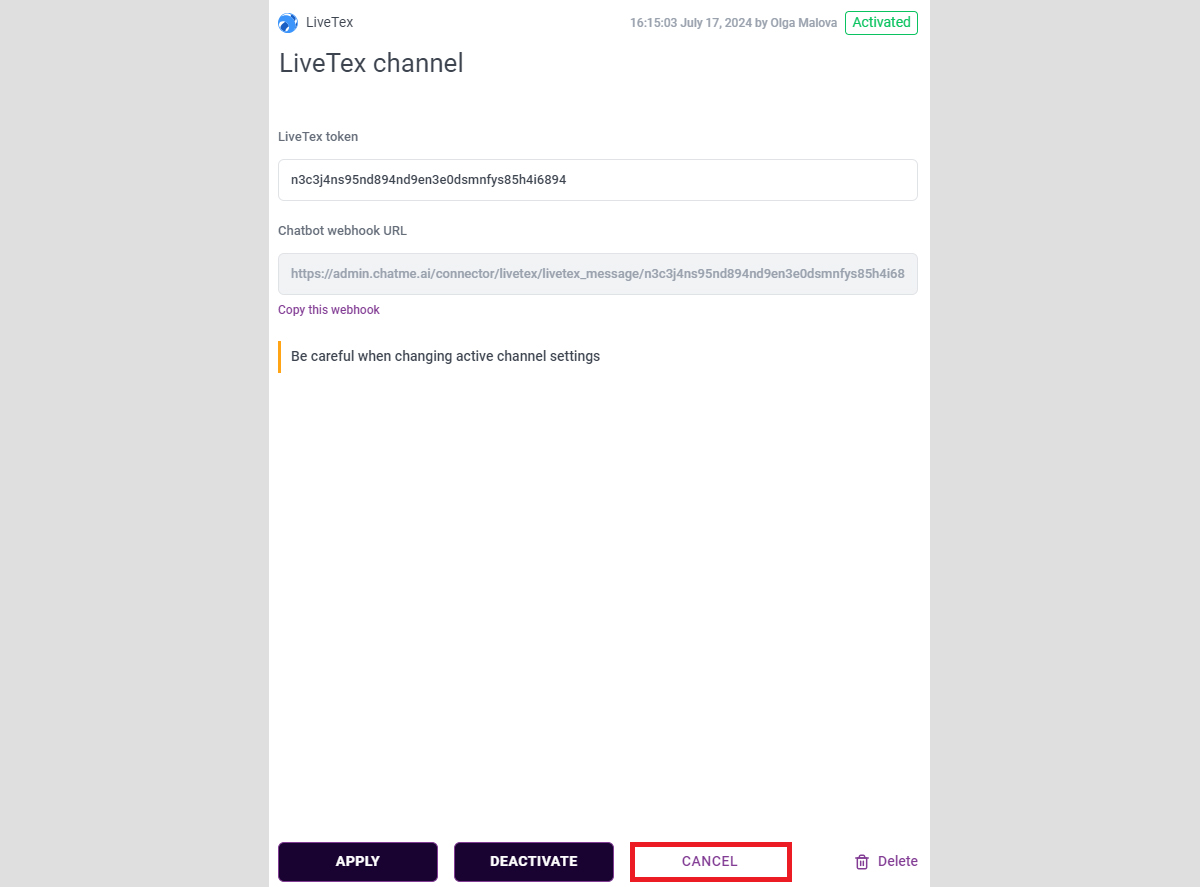Cancel the channel settings changes
1200x887 pixels.
pyautogui.click(x=710, y=862)
